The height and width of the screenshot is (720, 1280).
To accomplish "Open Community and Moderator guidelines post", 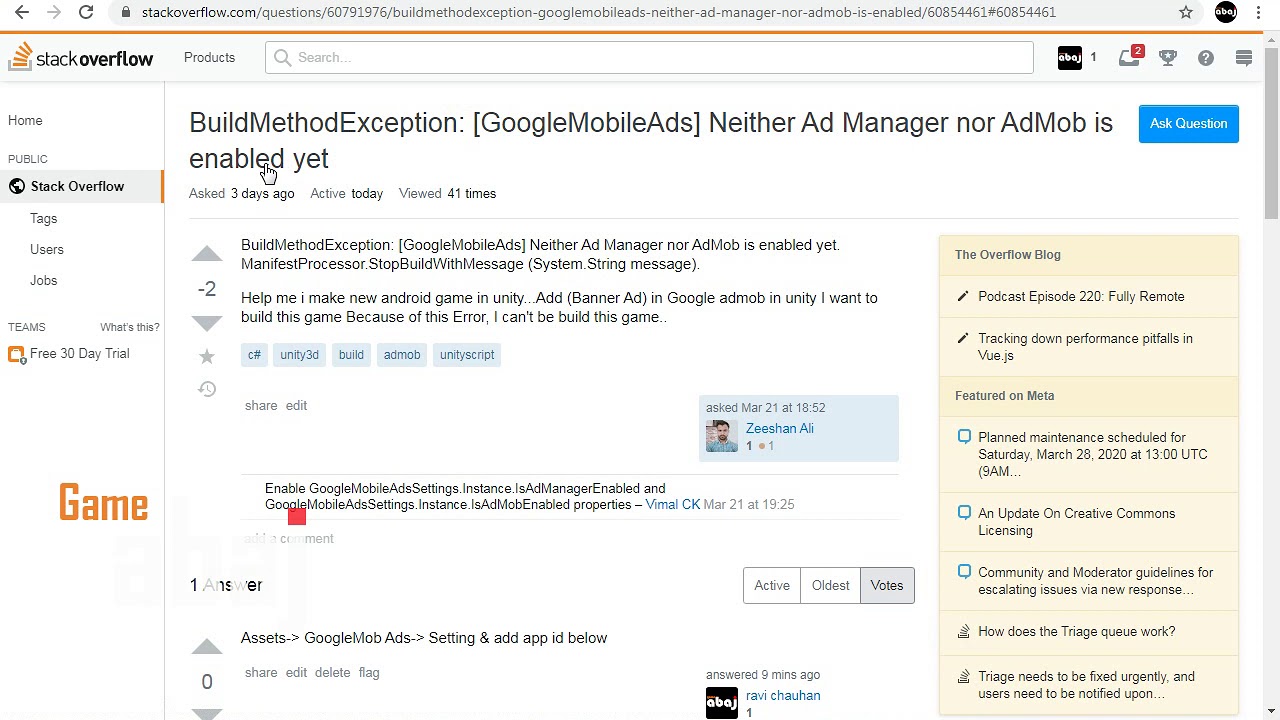I will pos(1095,580).
